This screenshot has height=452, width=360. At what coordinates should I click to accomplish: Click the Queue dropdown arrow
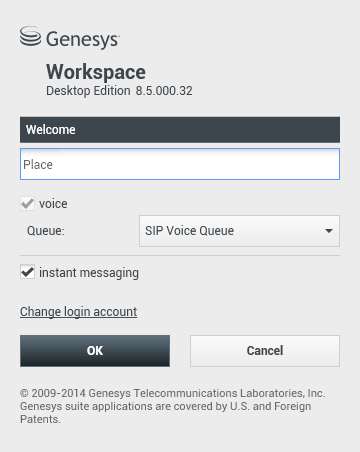329,231
